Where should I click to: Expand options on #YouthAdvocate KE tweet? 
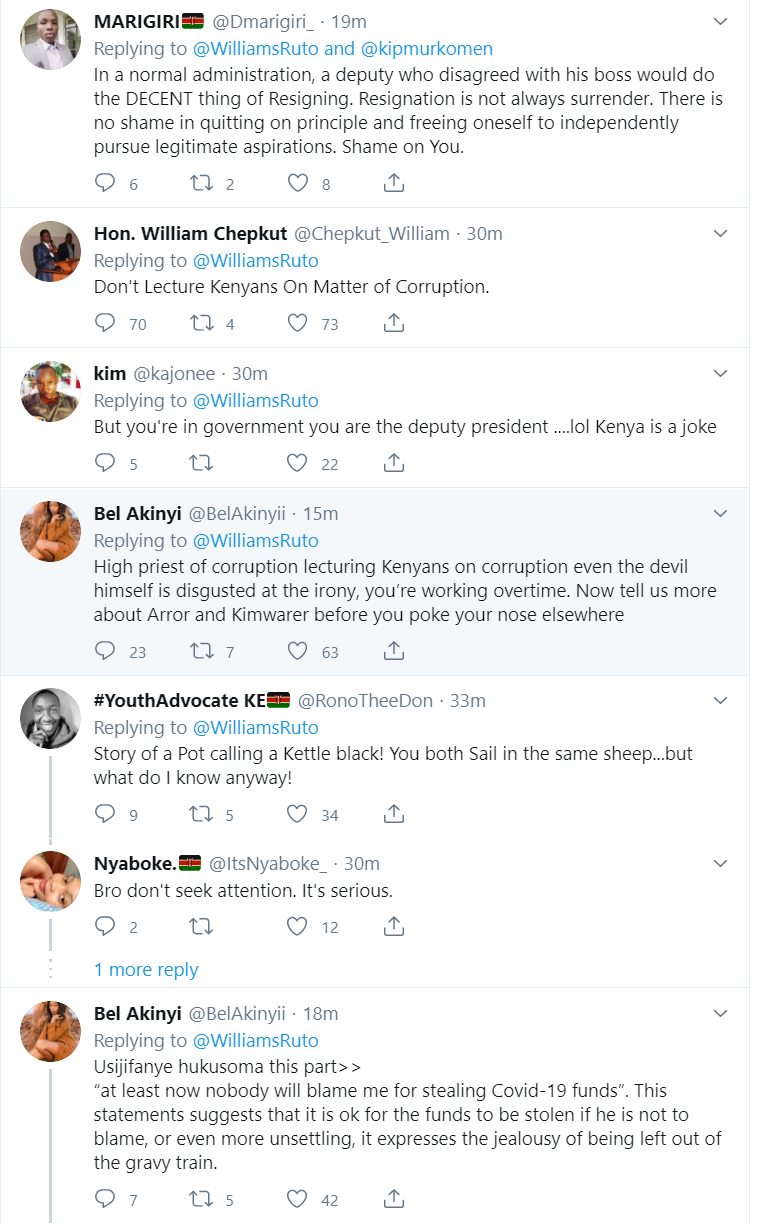tap(720, 700)
